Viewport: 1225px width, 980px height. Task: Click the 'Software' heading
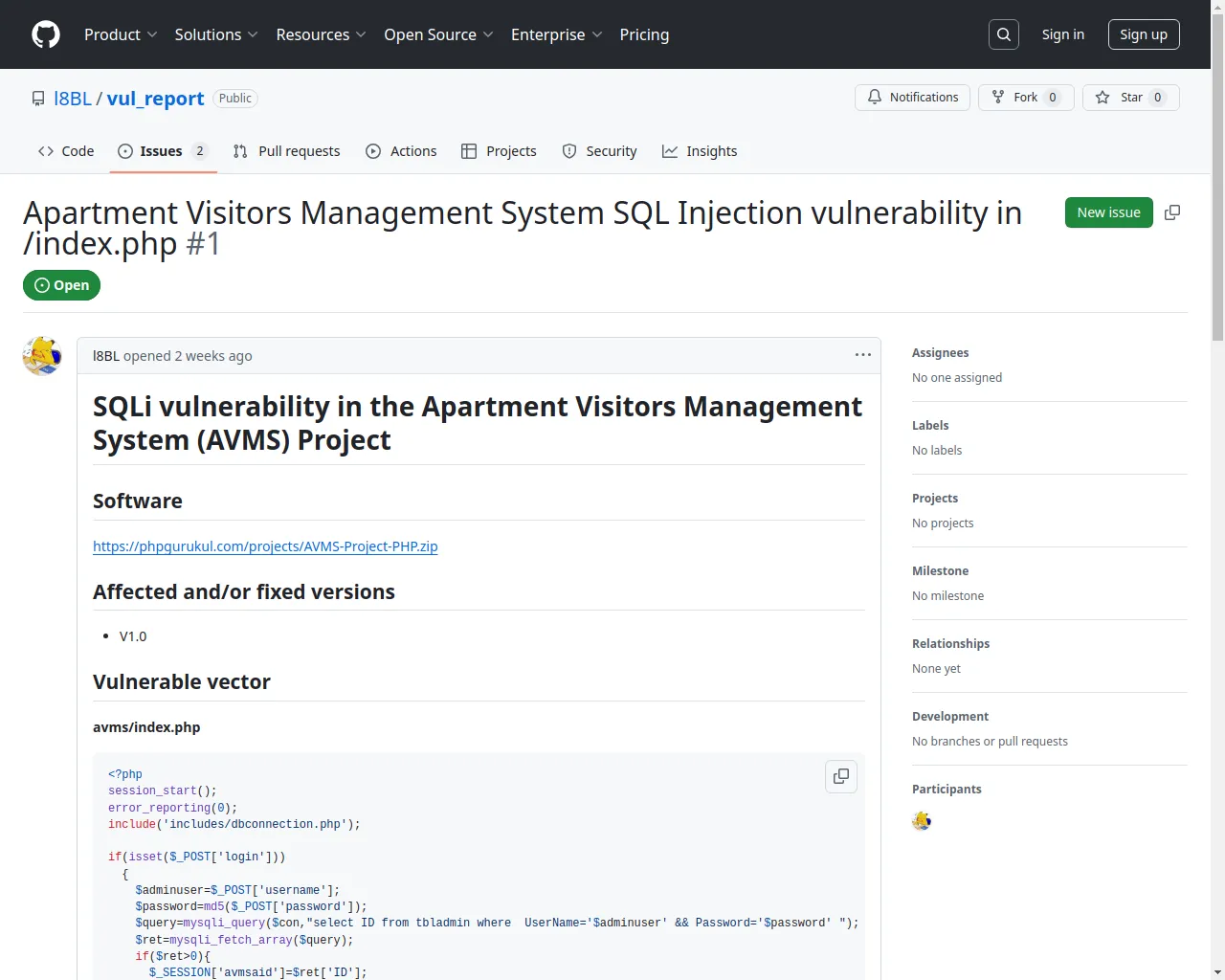coord(138,501)
